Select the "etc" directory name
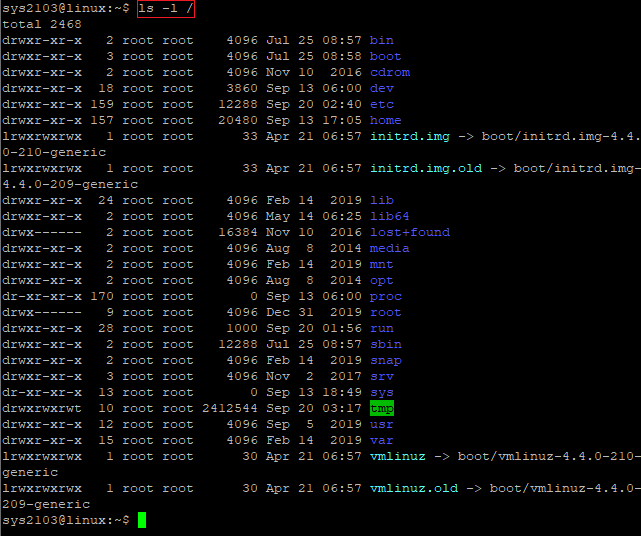The width and height of the screenshot is (641, 536). pyautogui.click(x=381, y=104)
